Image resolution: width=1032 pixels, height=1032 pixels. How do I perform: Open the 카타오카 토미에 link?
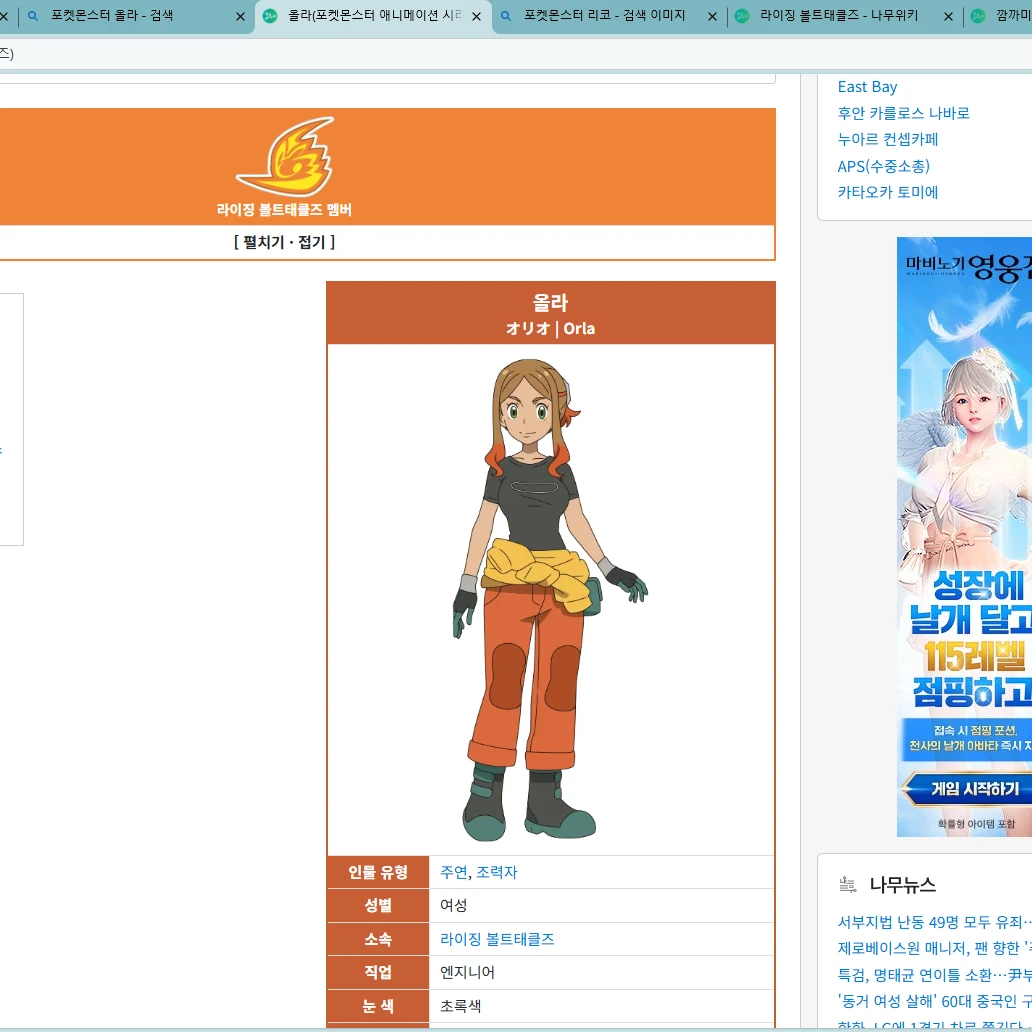[x=888, y=192]
